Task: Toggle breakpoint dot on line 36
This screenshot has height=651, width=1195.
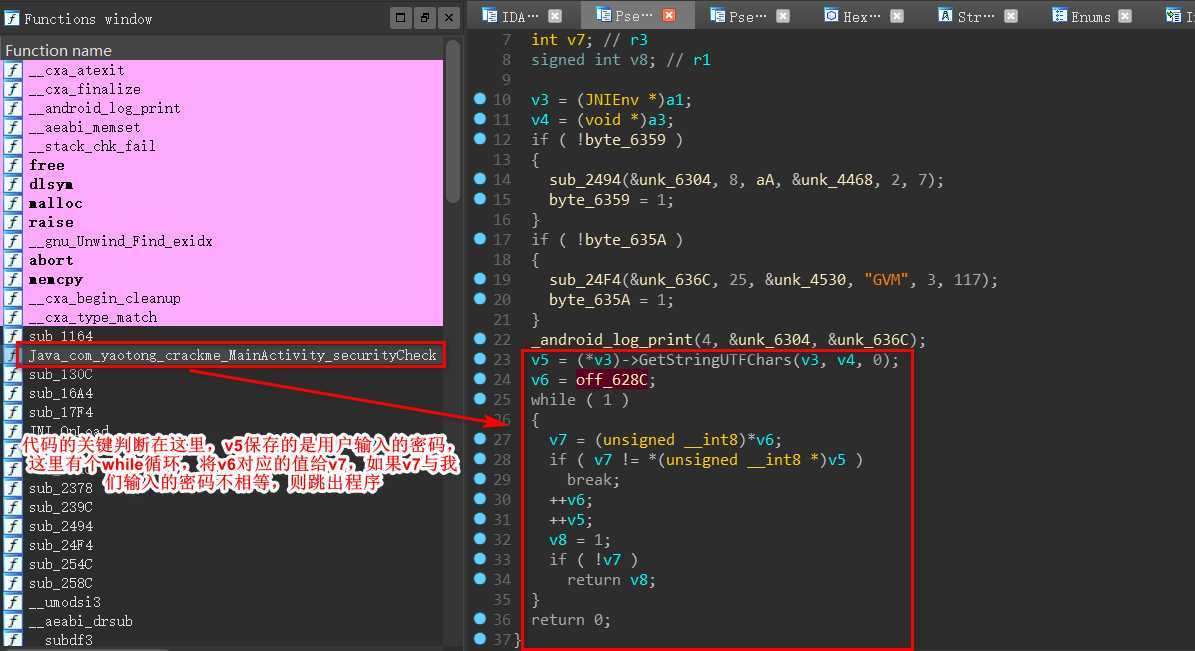Action: tap(479, 618)
